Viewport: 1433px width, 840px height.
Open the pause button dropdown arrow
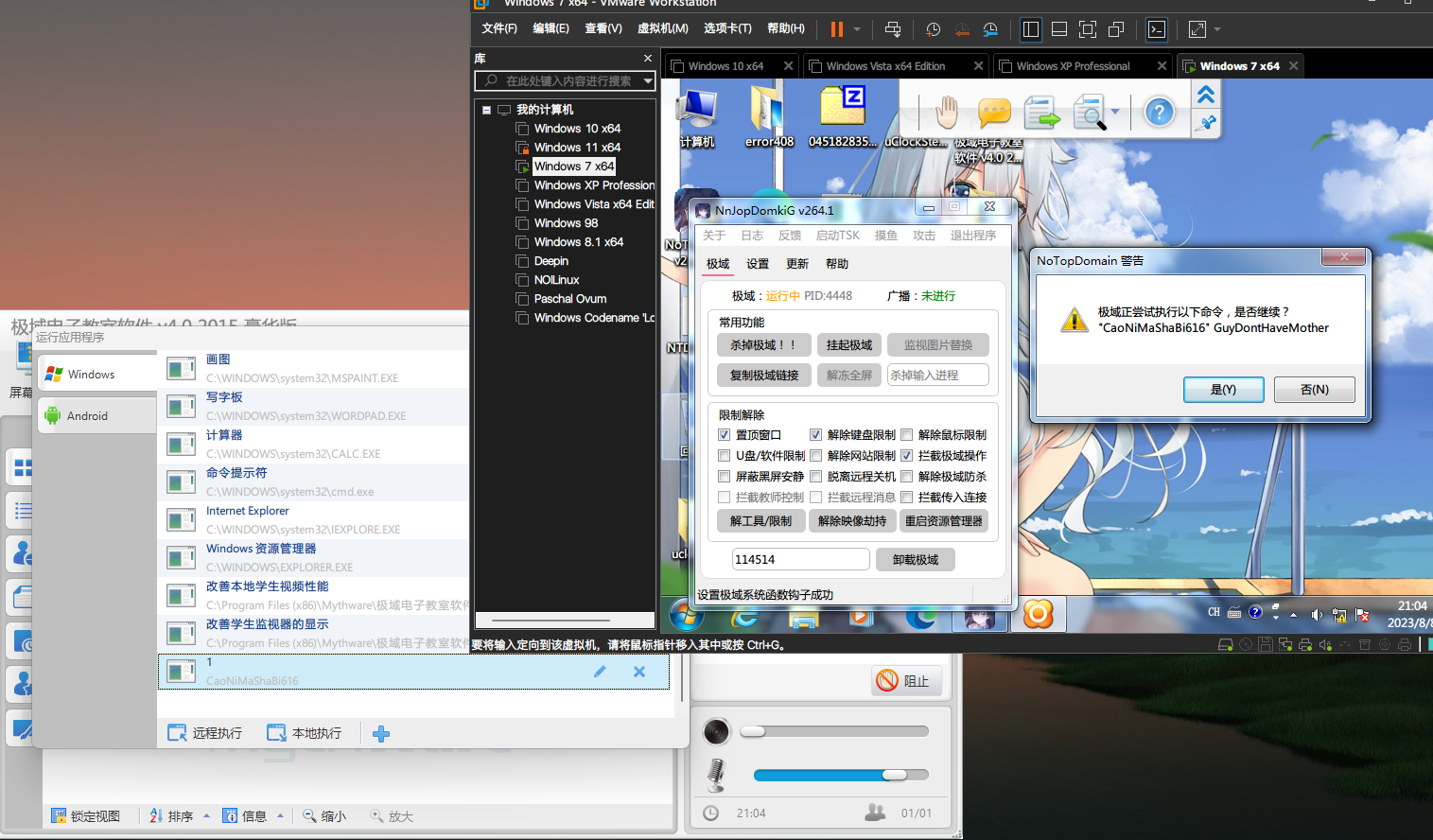pos(857,29)
